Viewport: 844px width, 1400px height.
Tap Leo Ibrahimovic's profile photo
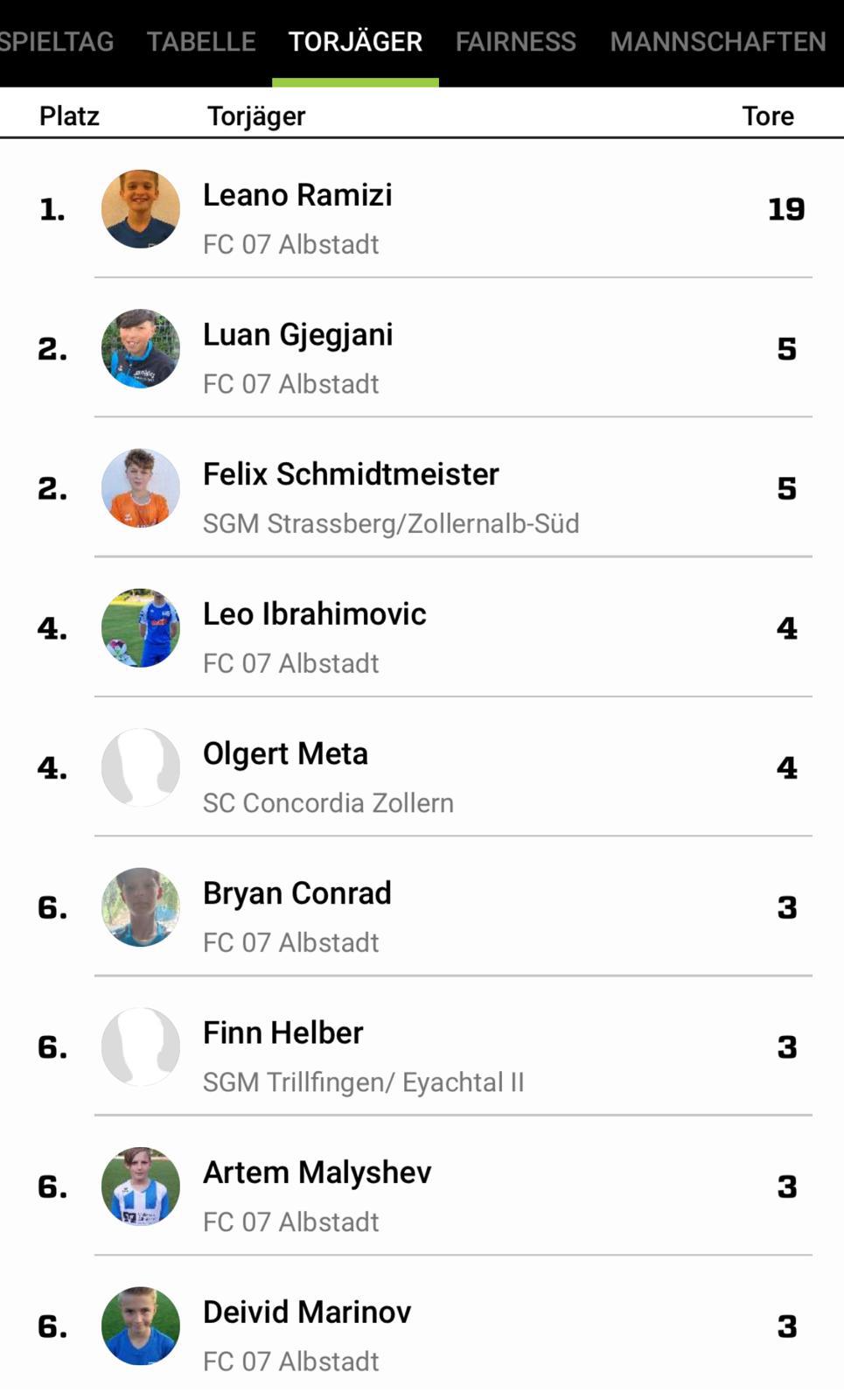(141, 628)
